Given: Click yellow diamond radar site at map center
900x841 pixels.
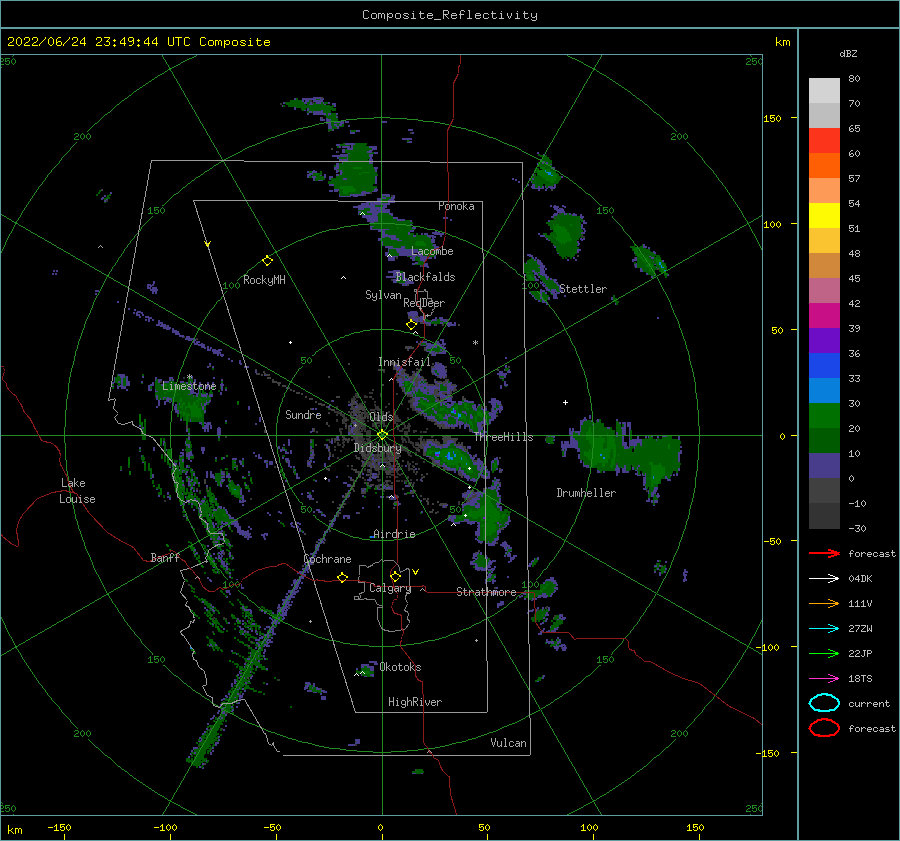Looking at the screenshot, I should [x=382, y=435].
